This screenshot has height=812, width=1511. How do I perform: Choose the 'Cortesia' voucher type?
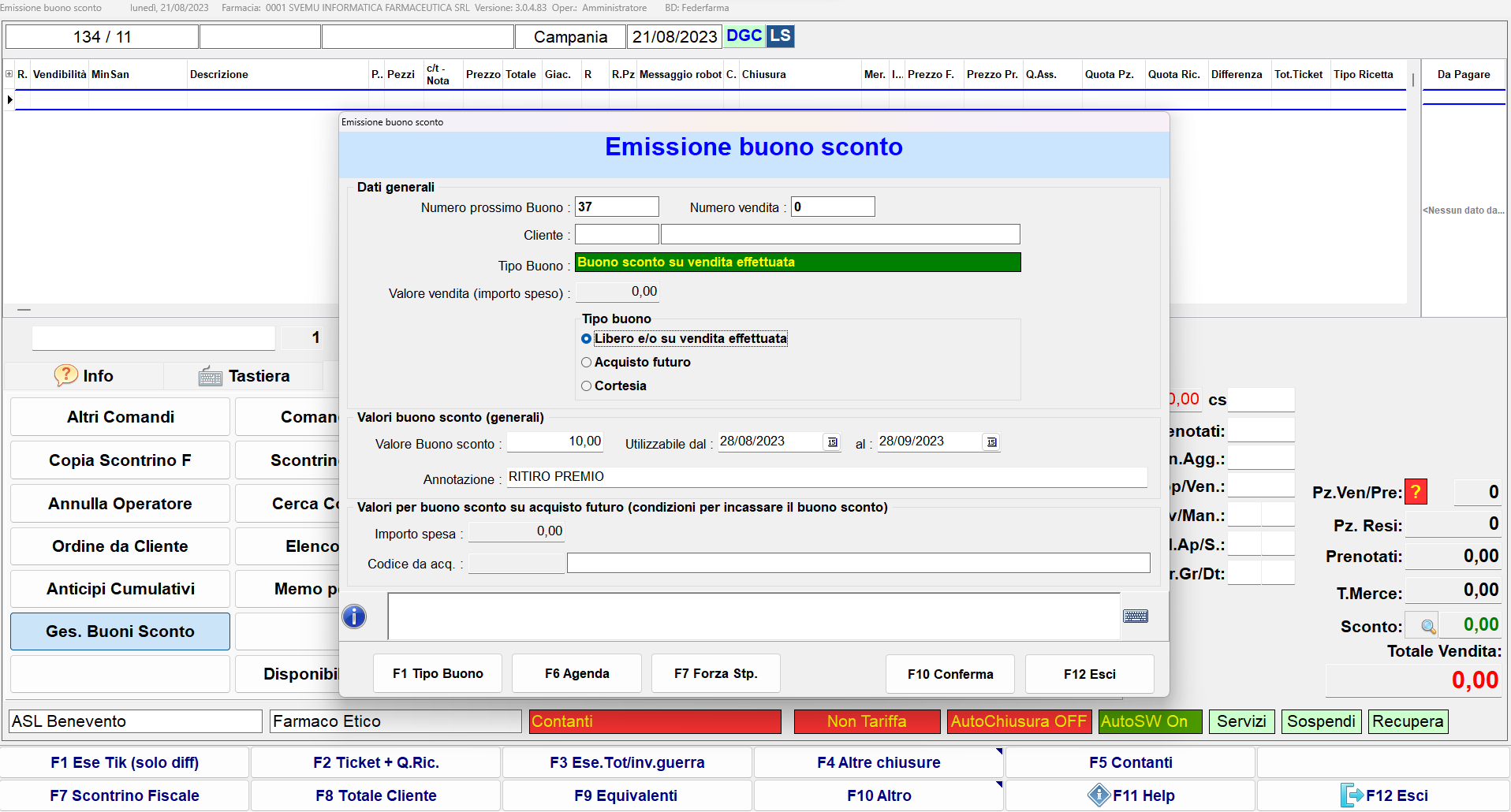587,386
